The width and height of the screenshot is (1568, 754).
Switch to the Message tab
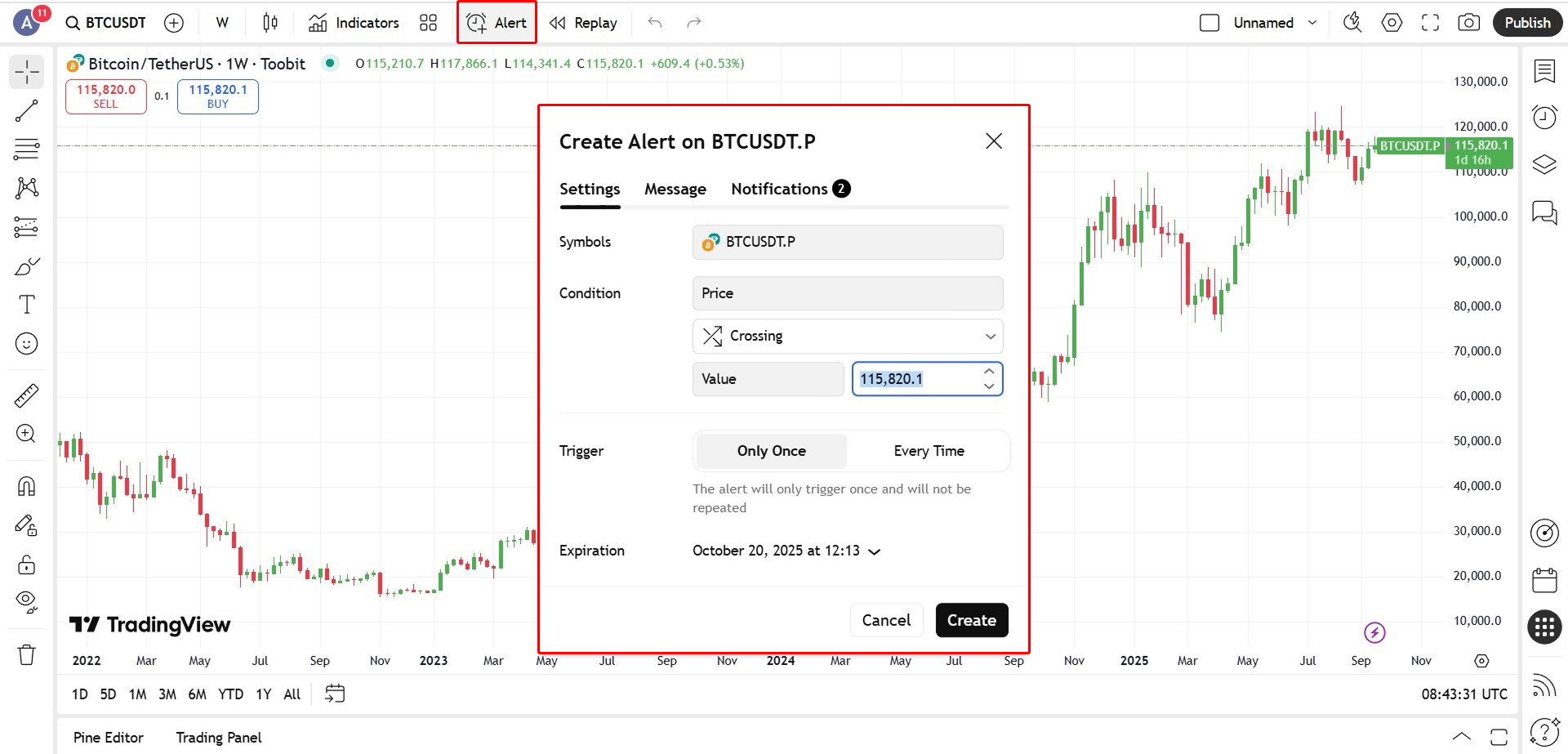coord(675,190)
